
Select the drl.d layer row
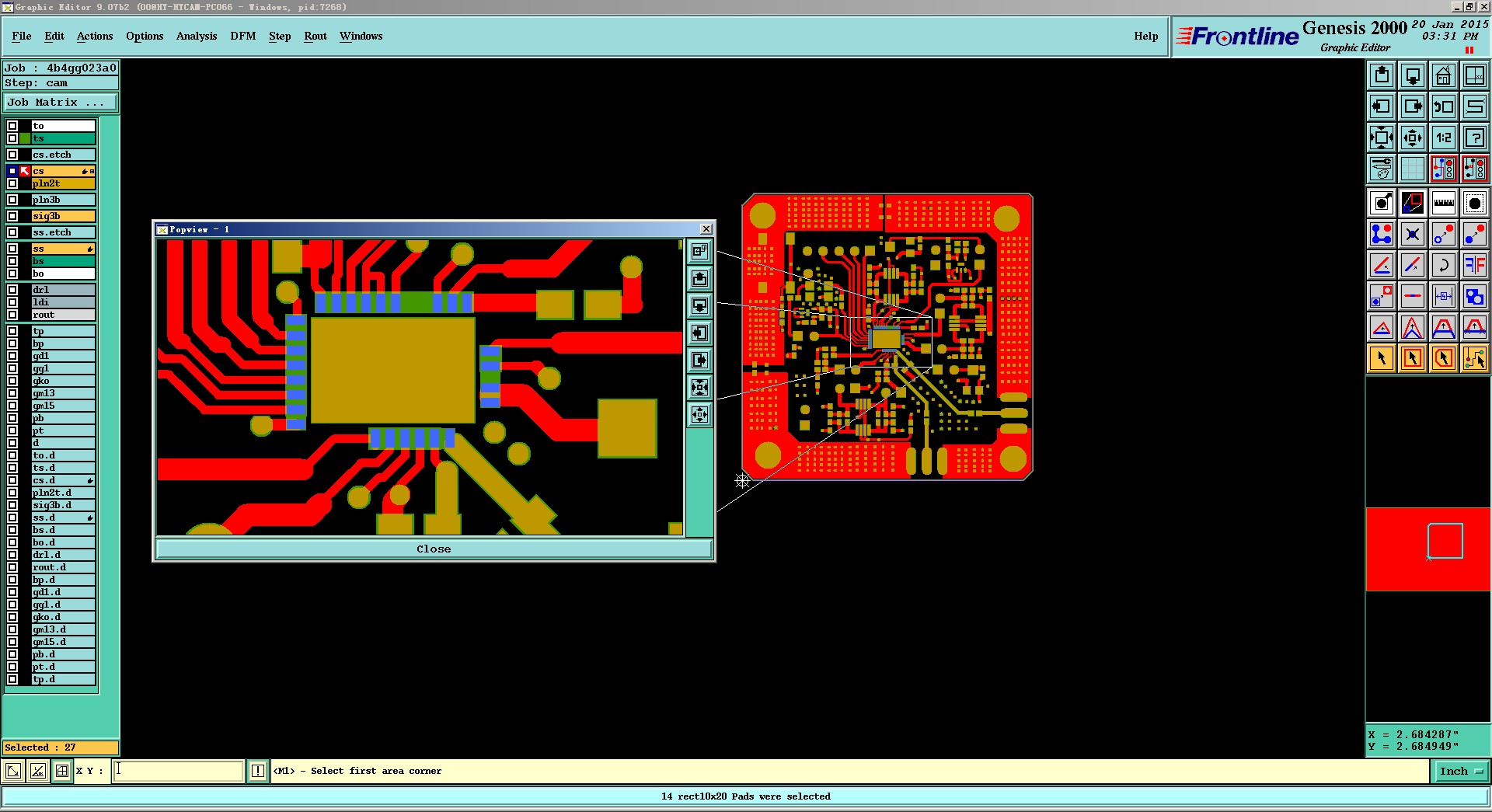click(x=63, y=555)
